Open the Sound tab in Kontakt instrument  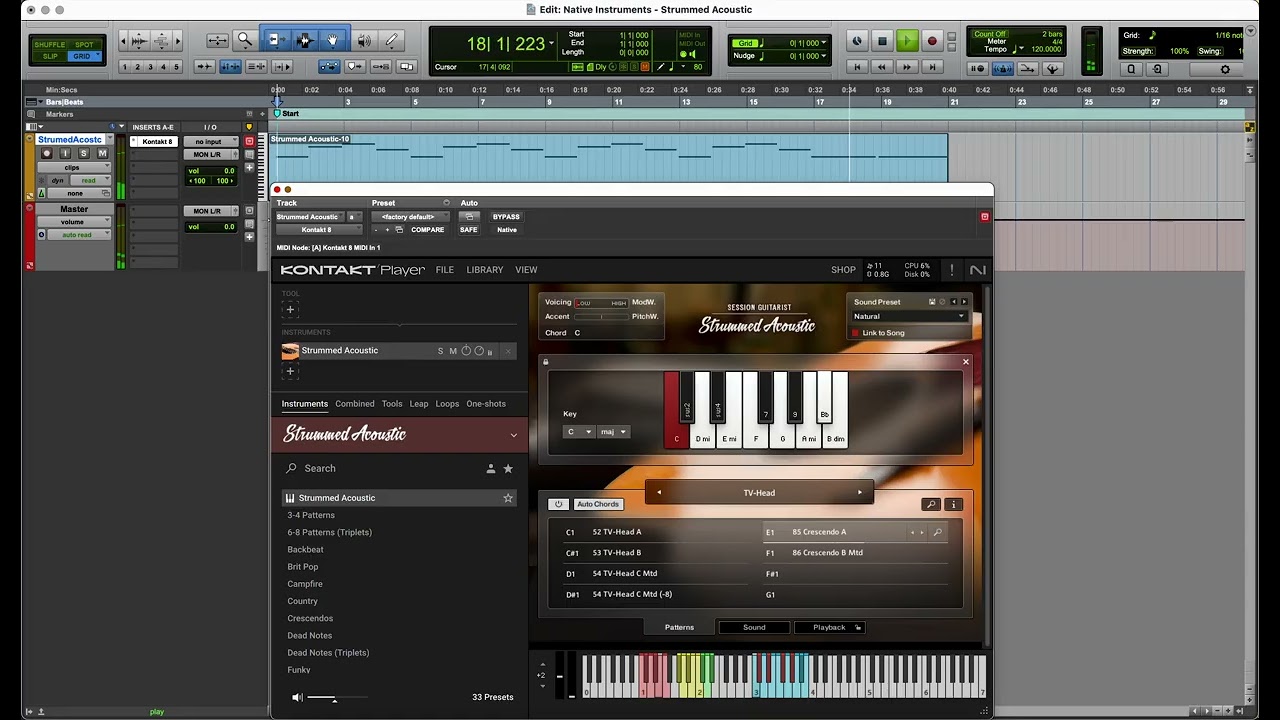[x=754, y=628]
